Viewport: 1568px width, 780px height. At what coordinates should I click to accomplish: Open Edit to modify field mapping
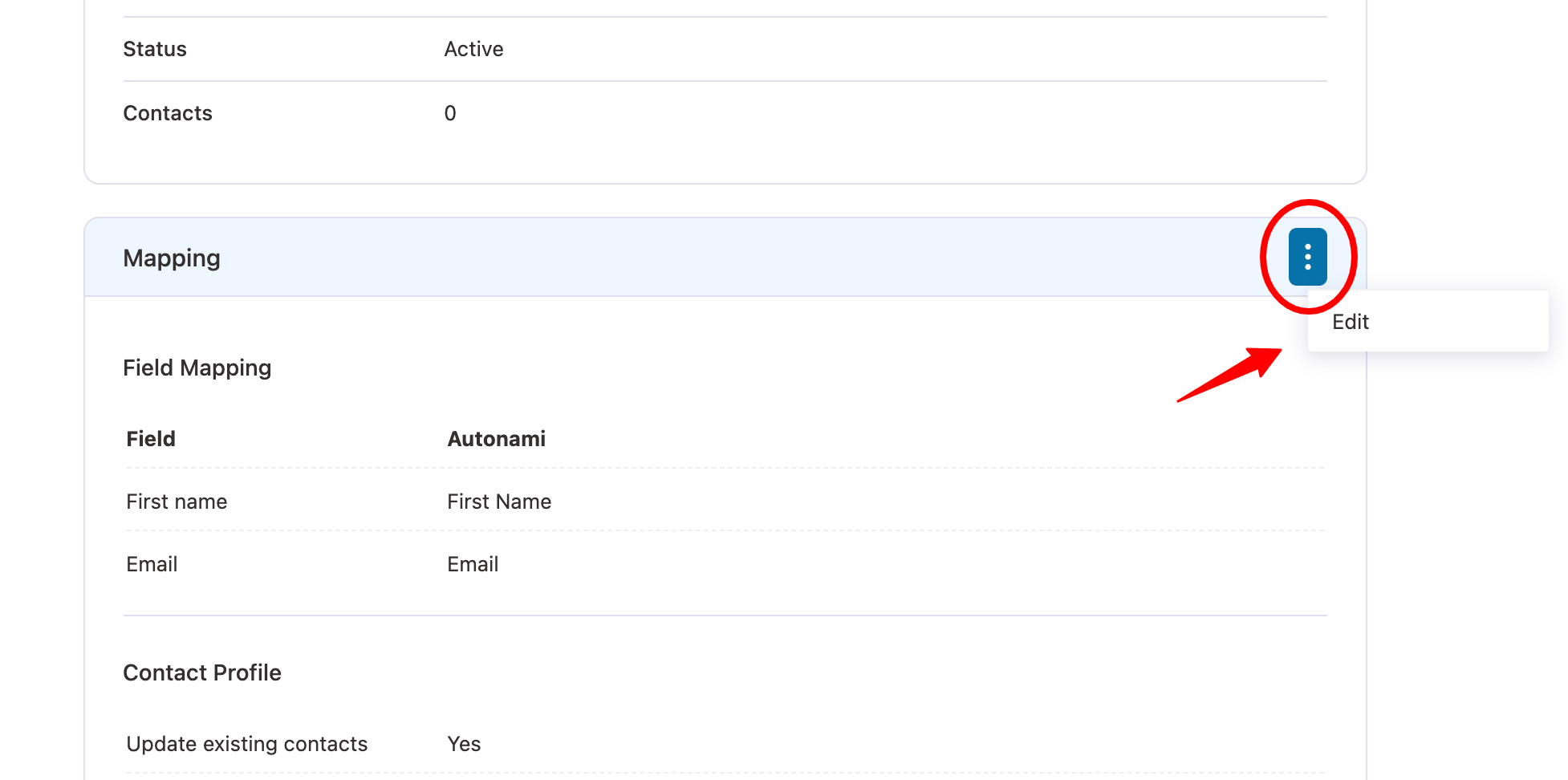coord(1350,322)
